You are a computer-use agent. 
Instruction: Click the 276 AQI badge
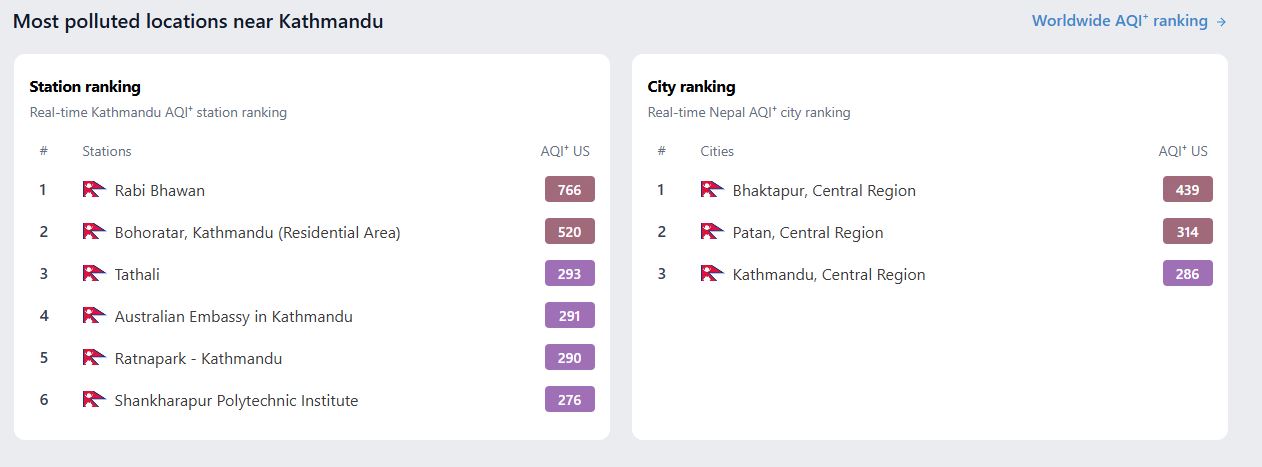(x=570, y=399)
